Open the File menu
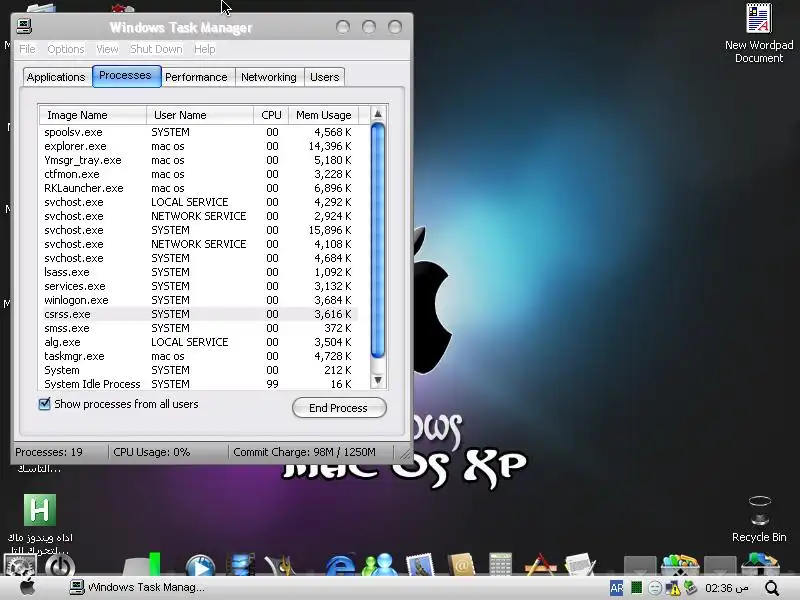 click(x=27, y=49)
